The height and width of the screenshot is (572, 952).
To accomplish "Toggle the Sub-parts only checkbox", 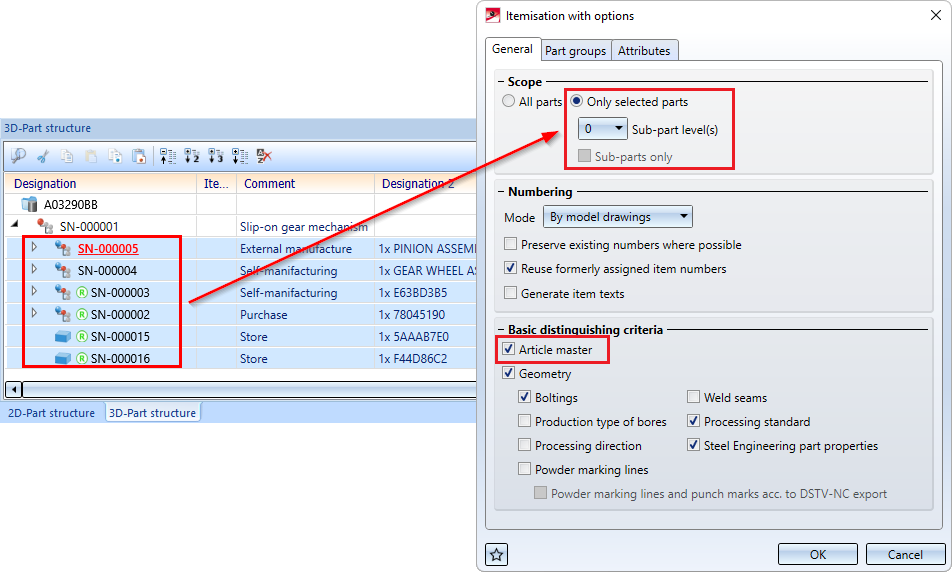I will [x=584, y=156].
